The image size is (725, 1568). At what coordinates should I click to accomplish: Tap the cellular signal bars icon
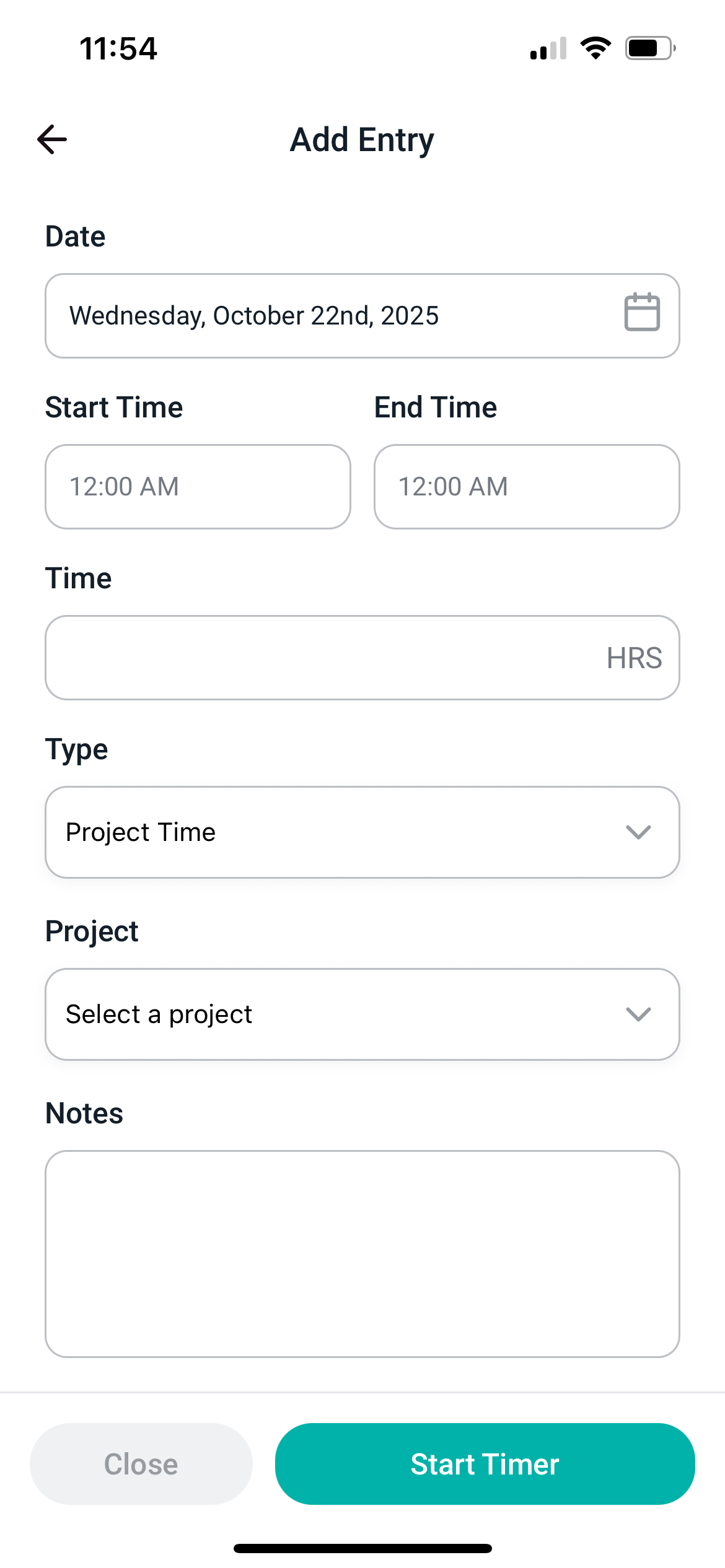coord(548,48)
